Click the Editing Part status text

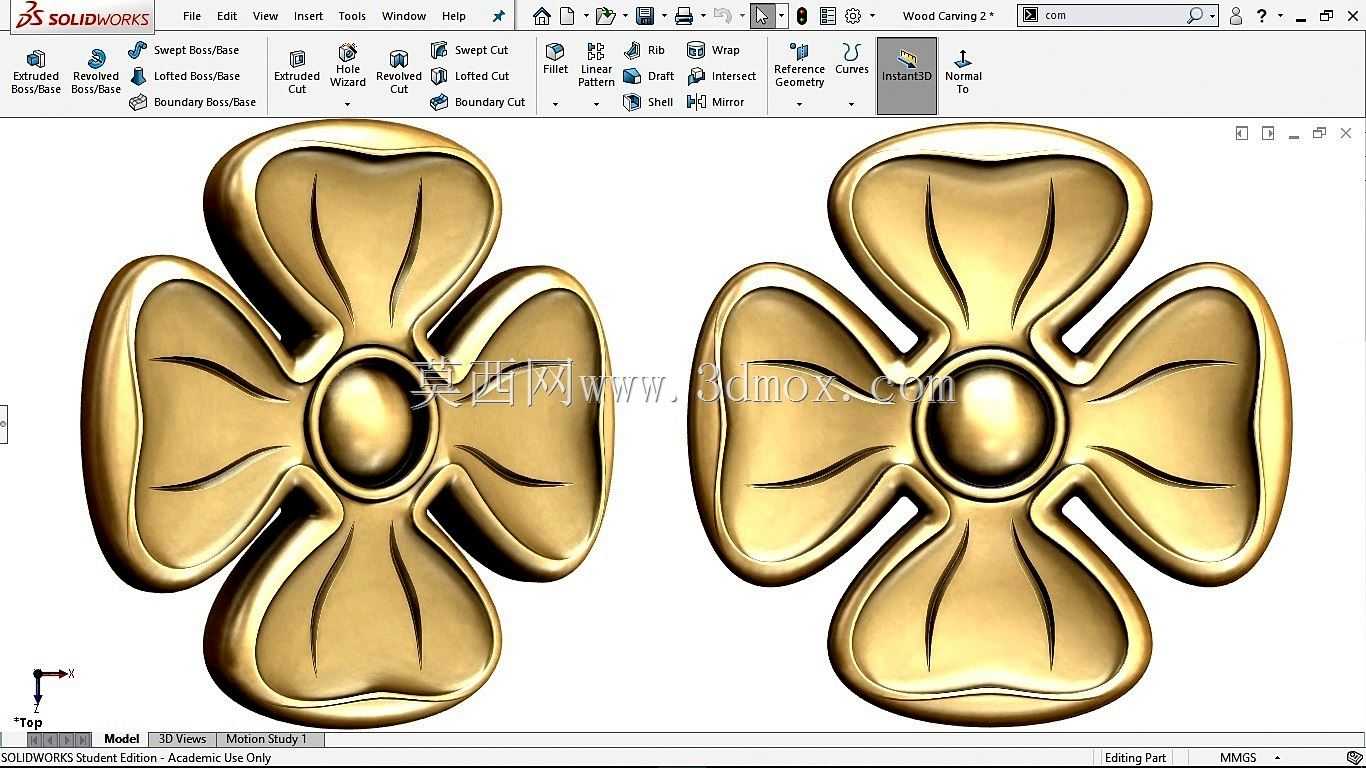(1135, 758)
